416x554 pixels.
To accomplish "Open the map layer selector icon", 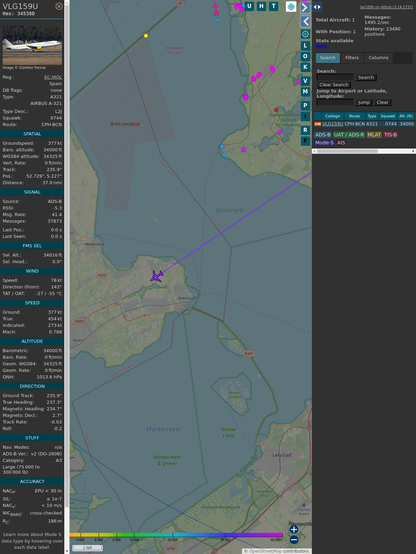I will click(291, 6).
